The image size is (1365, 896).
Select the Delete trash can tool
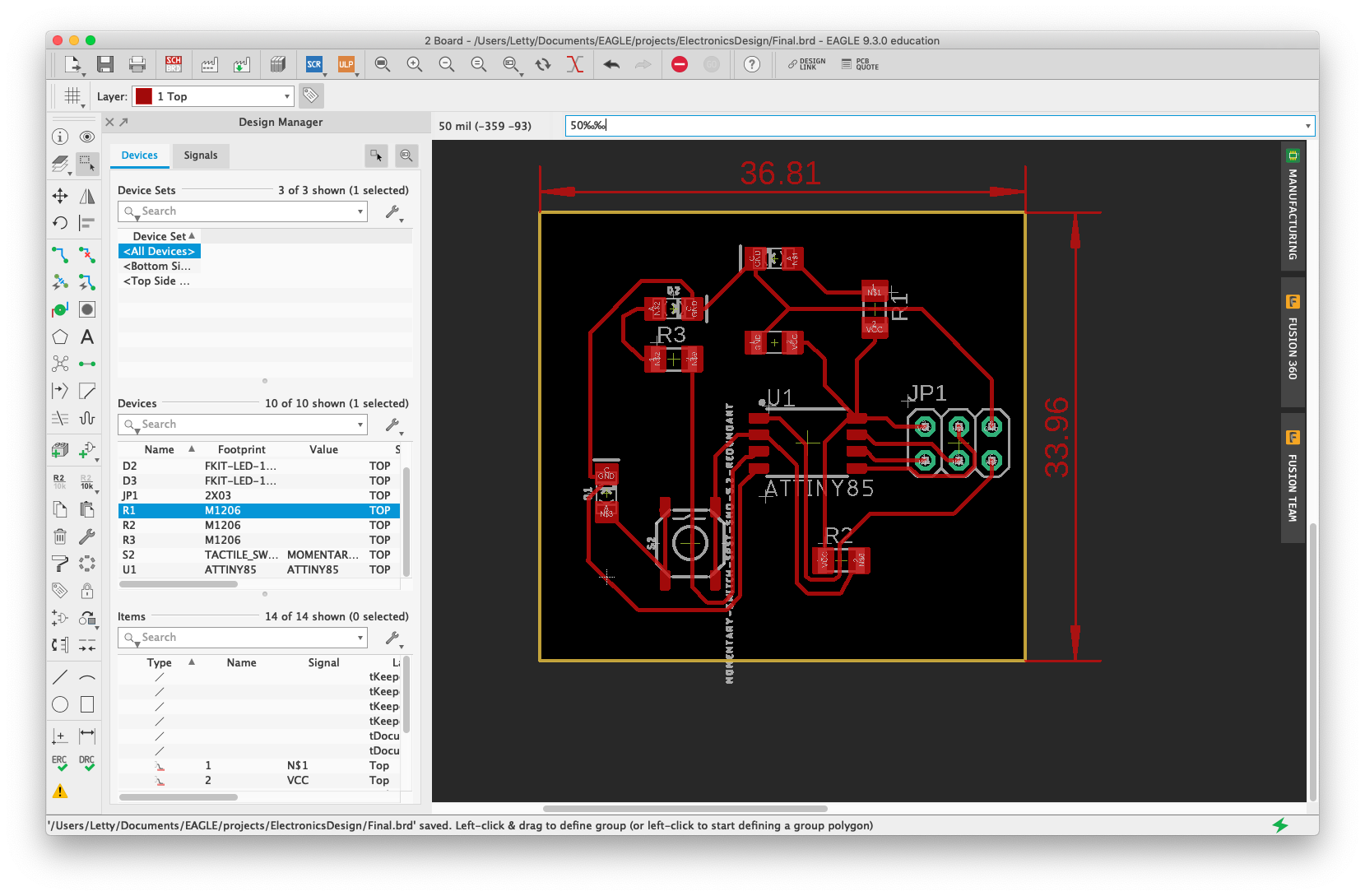point(60,536)
